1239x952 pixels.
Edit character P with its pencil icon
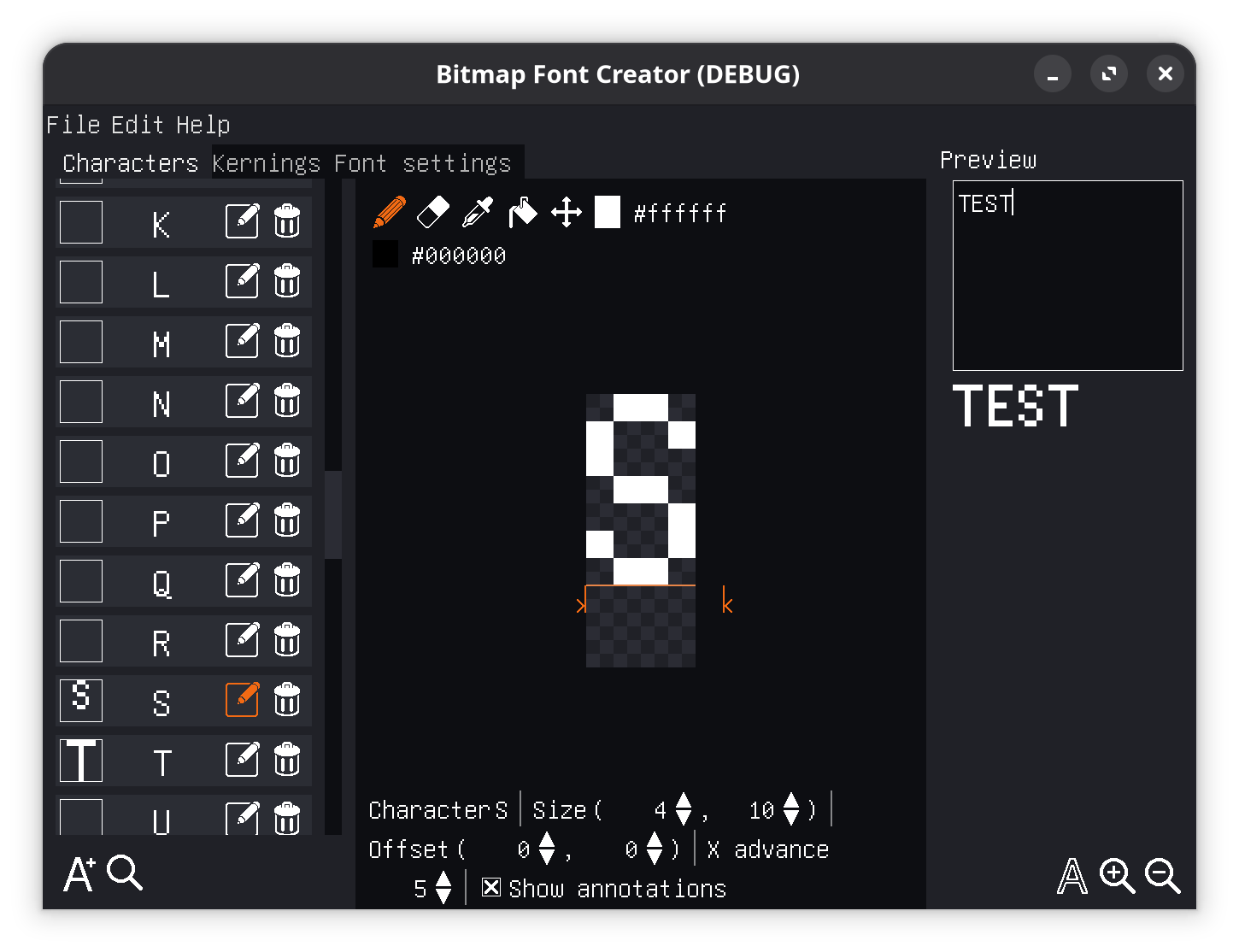tap(242, 520)
